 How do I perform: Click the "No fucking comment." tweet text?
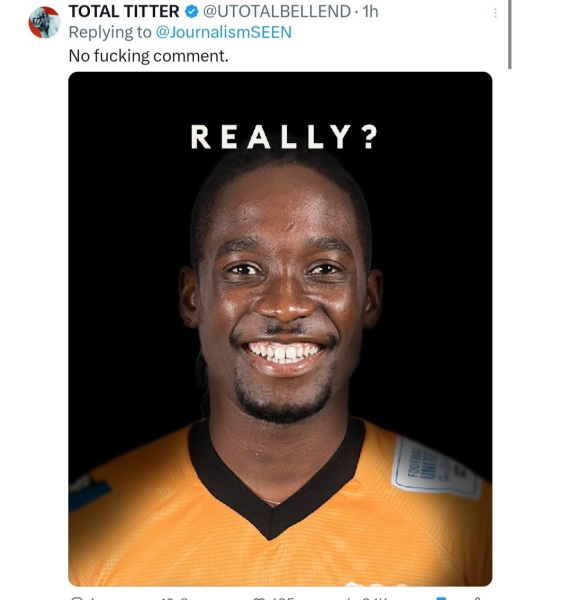pyautogui.click(x=148, y=56)
